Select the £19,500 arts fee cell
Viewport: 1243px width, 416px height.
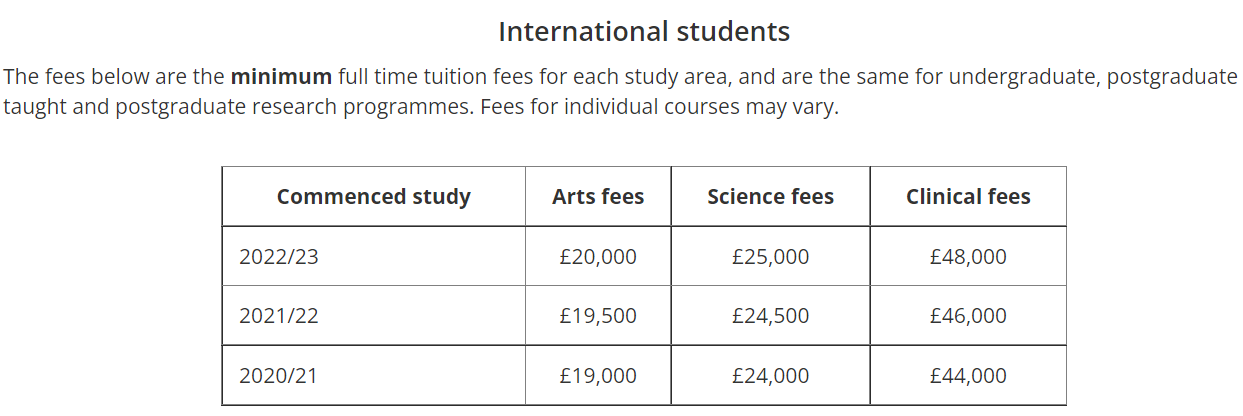(598, 316)
